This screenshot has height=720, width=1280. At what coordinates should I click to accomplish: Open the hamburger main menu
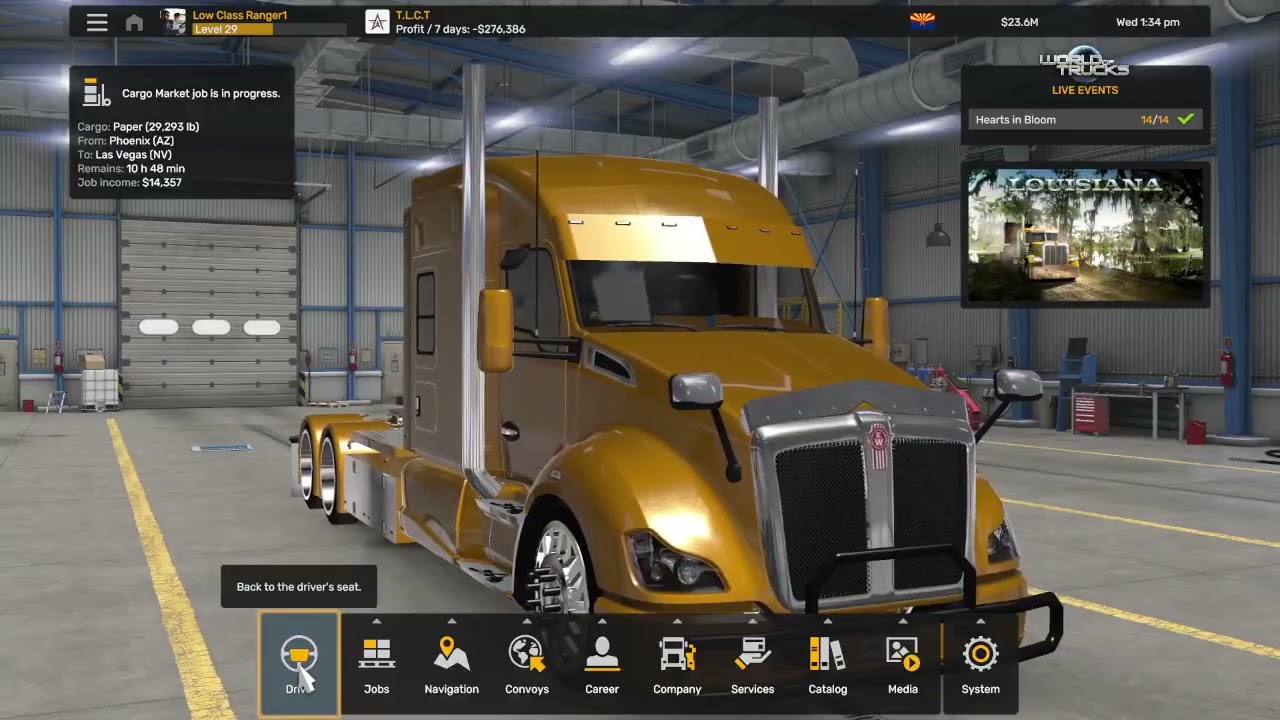coord(97,22)
